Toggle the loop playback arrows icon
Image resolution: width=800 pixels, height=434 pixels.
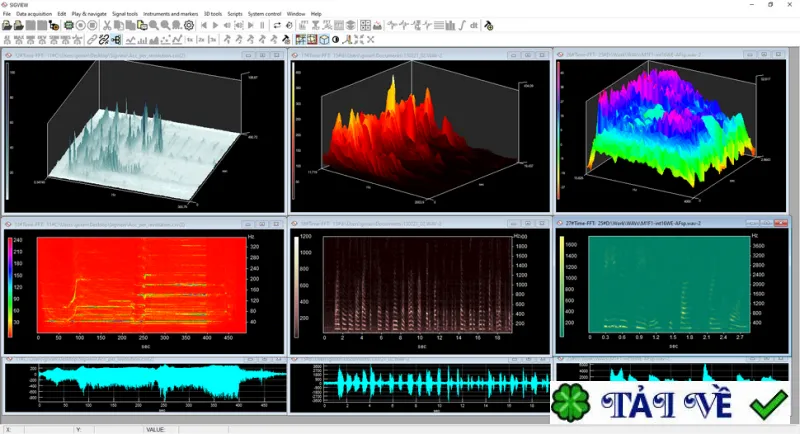click(277, 25)
